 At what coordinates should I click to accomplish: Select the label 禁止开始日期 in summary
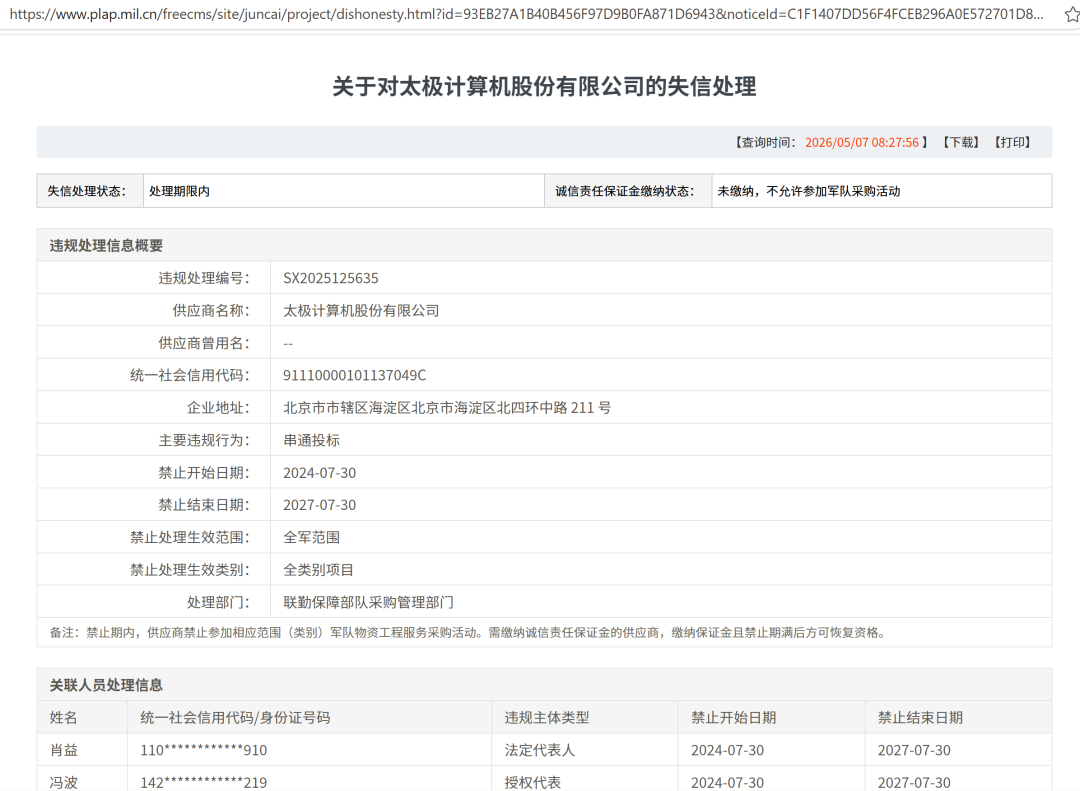(x=204, y=473)
